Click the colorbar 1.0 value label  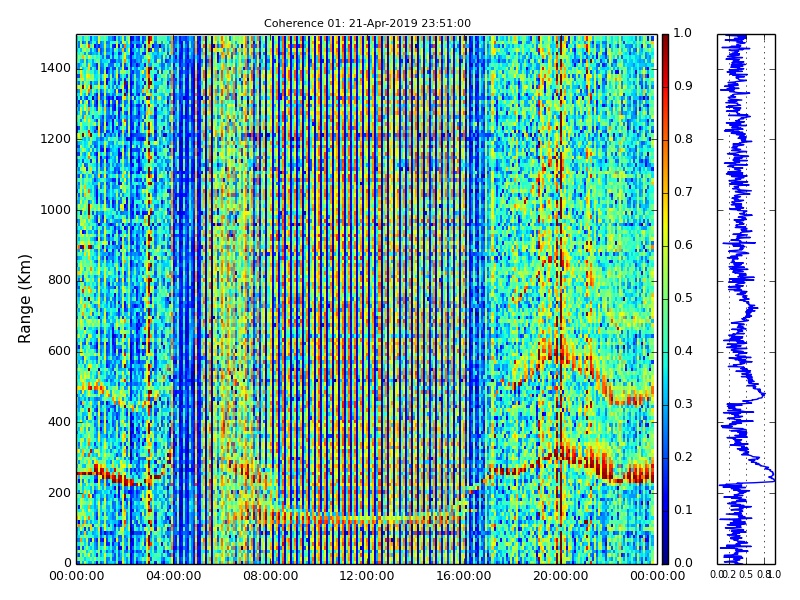click(683, 33)
